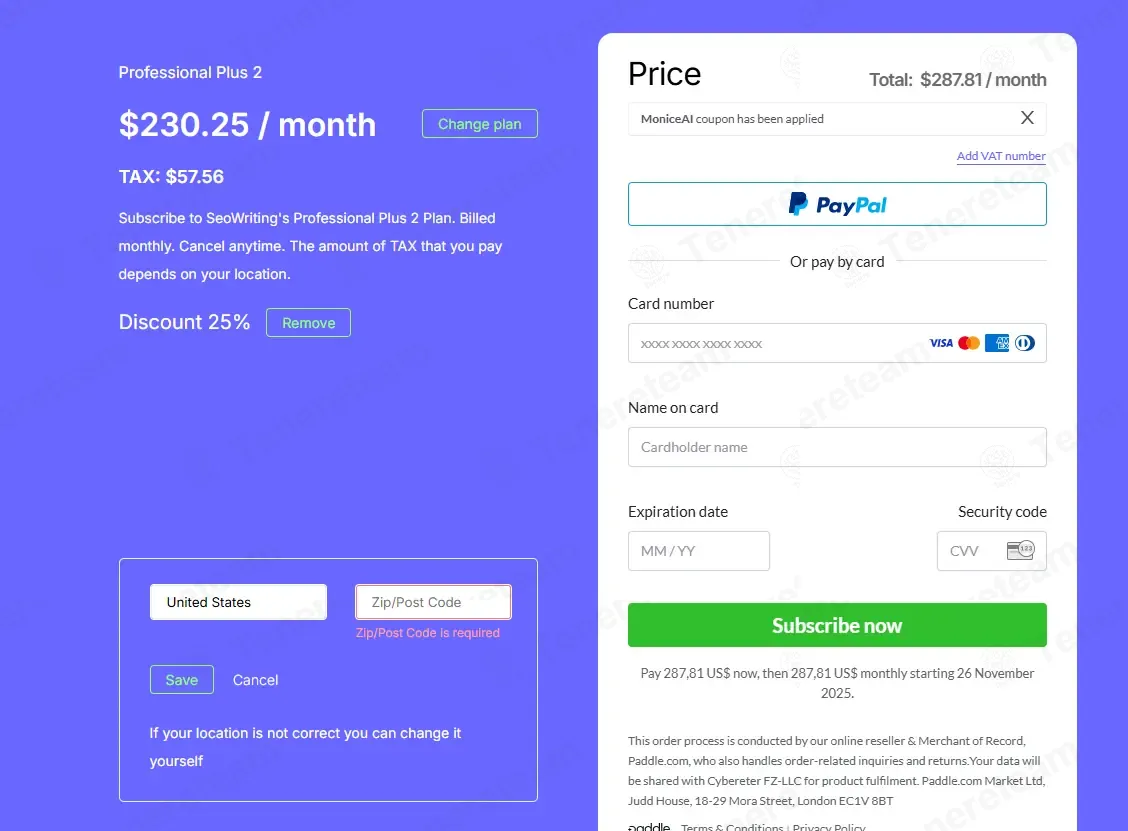
Task: Cancel the location change
Action: click(x=255, y=680)
